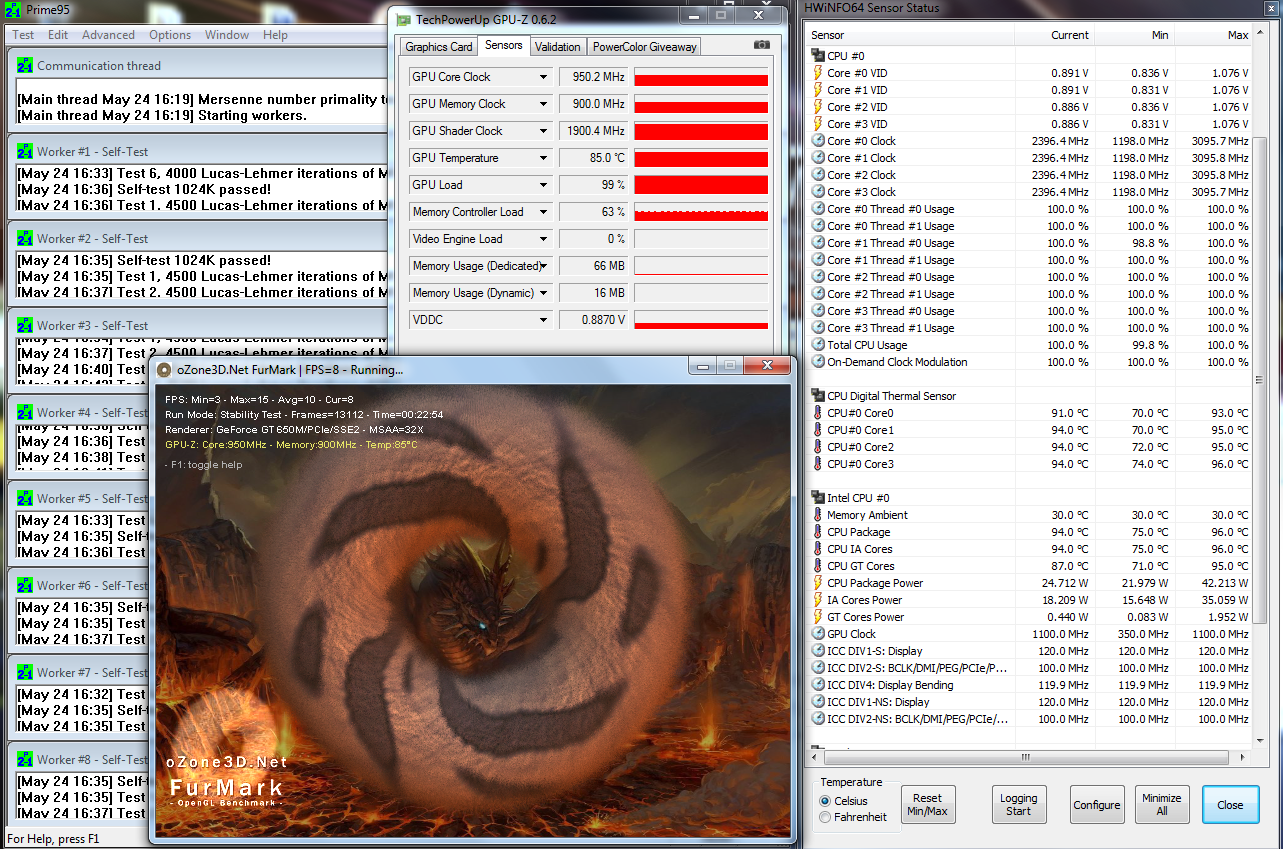Image resolution: width=1283 pixels, height=849 pixels.
Task: Switch to the Graphics Card tab in GPU-Z
Action: coord(439,47)
